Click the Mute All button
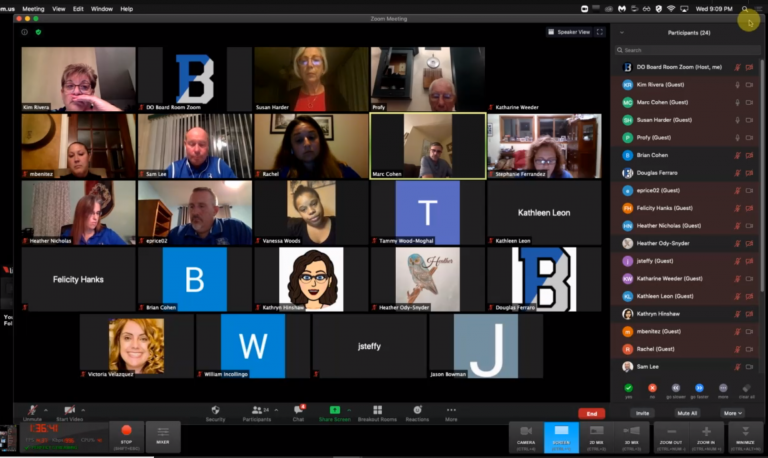The image size is (768, 458). point(687,413)
